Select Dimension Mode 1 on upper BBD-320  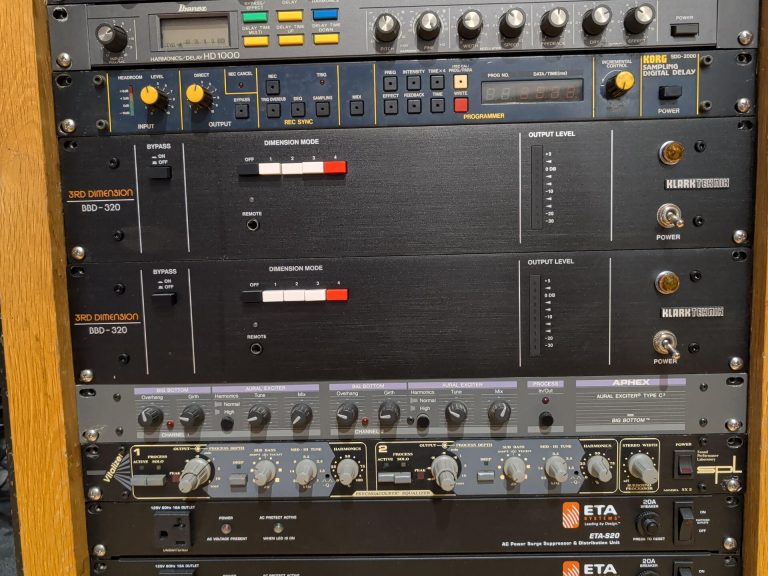tap(269, 168)
